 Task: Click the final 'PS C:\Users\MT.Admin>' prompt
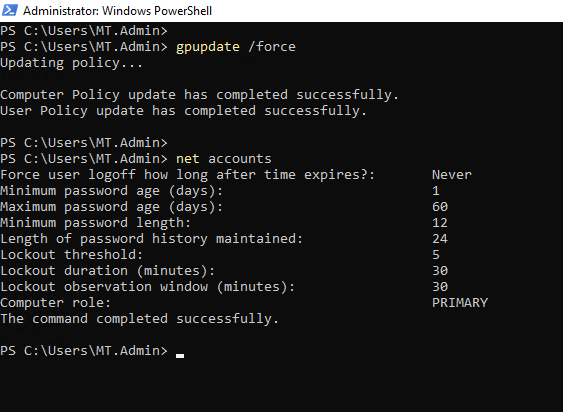click(x=84, y=351)
